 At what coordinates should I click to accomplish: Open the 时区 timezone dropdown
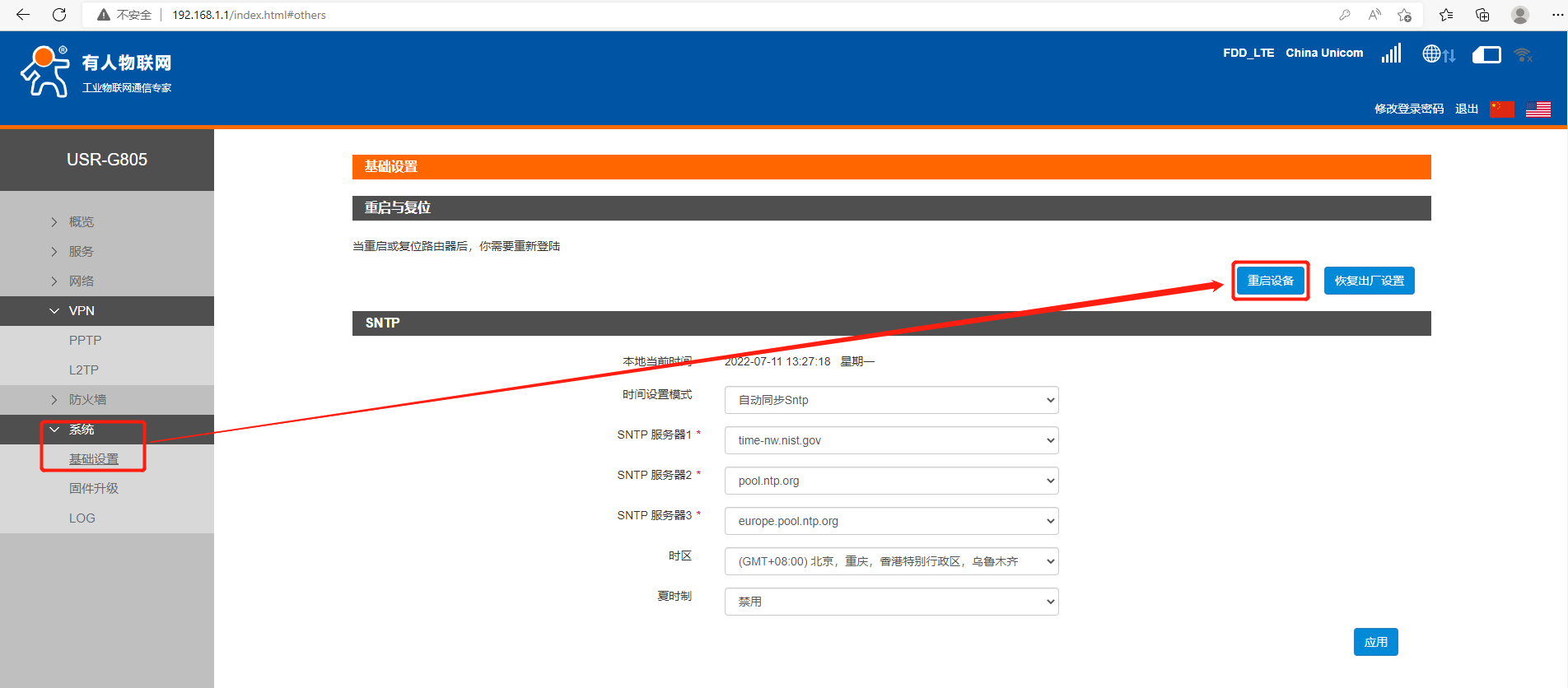click(891, 561)
